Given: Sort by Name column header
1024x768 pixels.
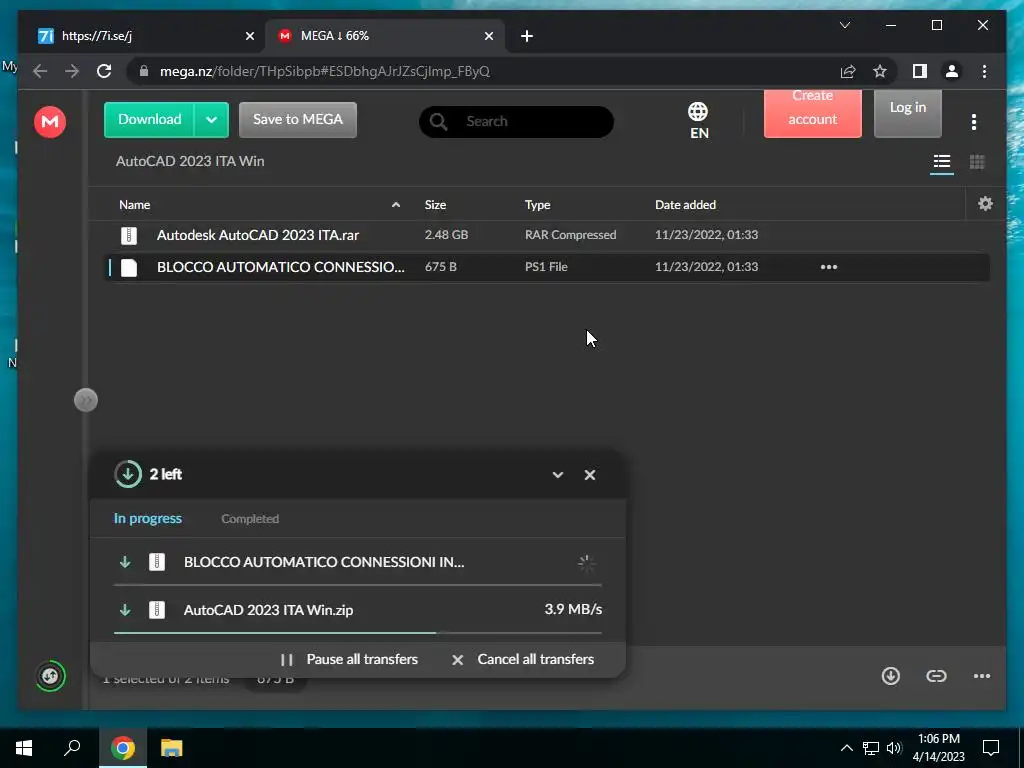Looking at the screenshot, I should click(135, 204).
